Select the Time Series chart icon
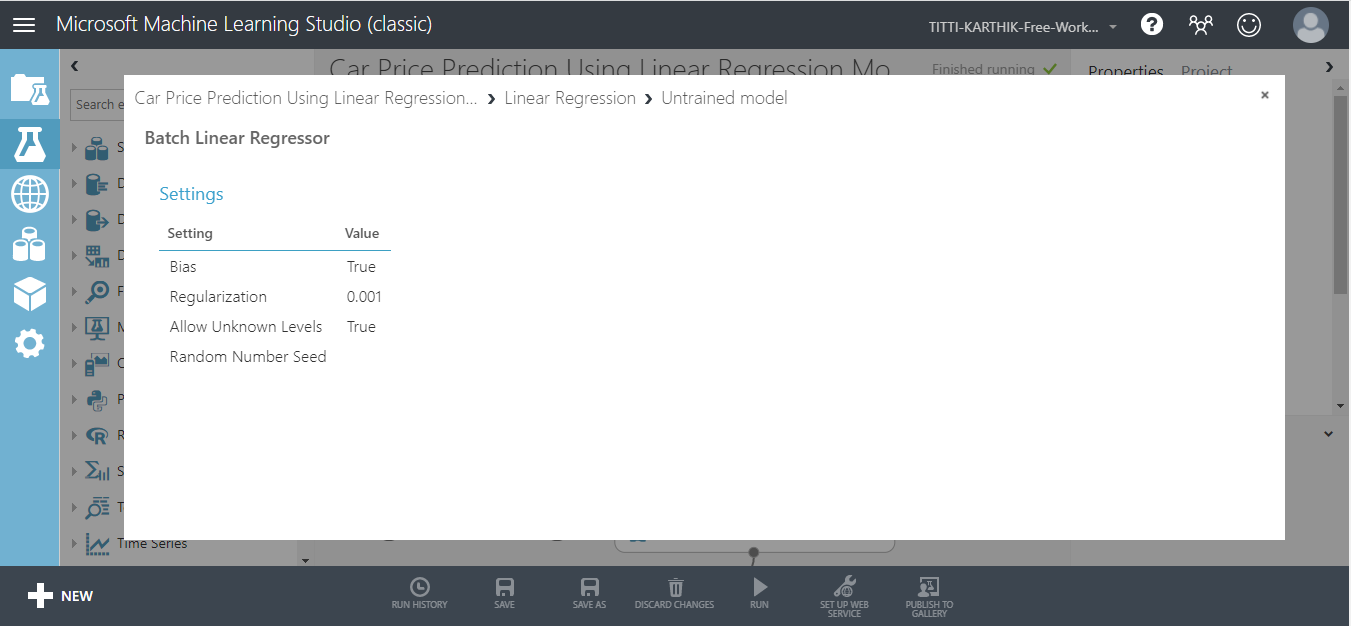This screenshot has height=626, width=1351. coord(98,542)
